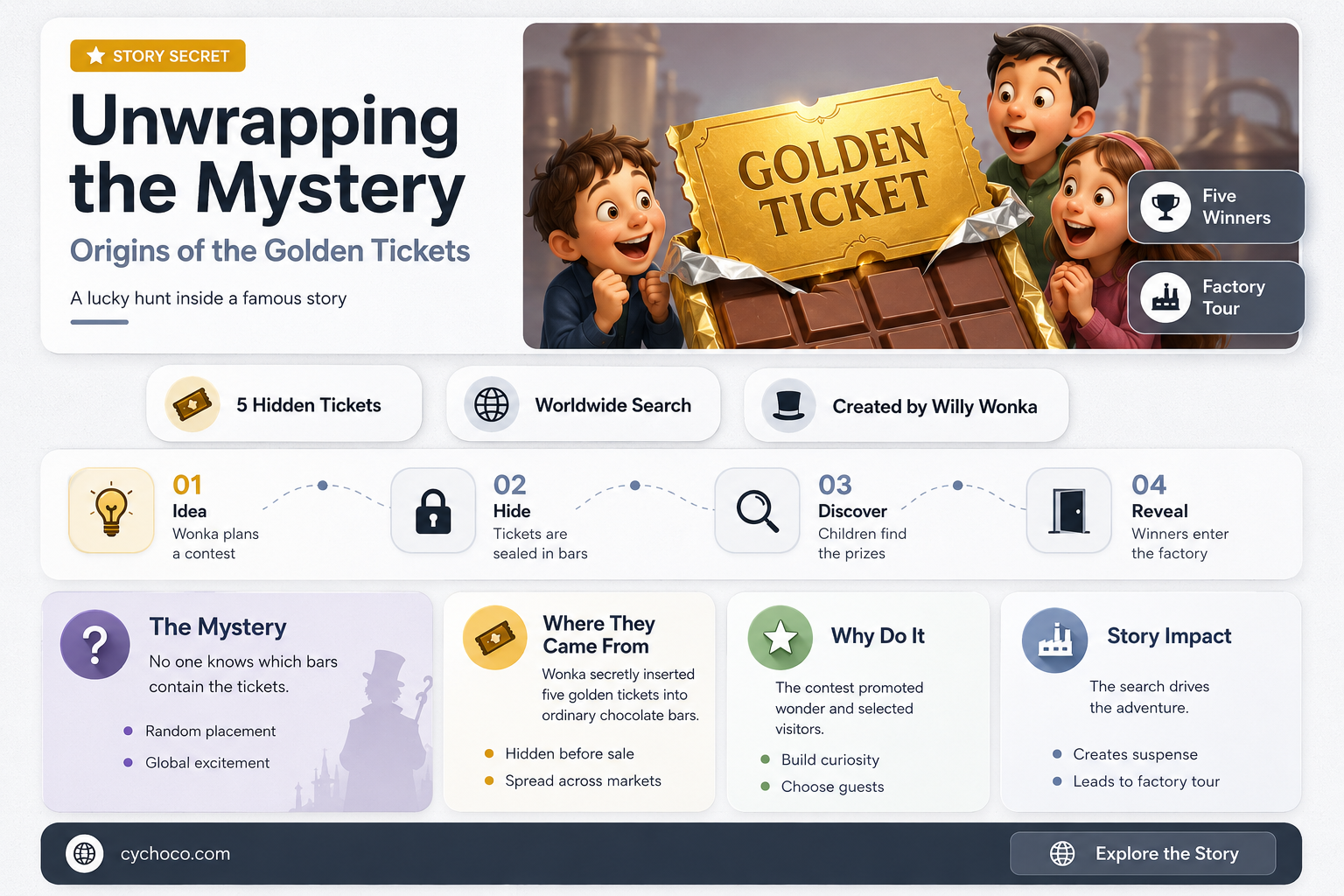Select the 5 Hidden Tickets pill

pyautogui.click(x=284, y=404)
